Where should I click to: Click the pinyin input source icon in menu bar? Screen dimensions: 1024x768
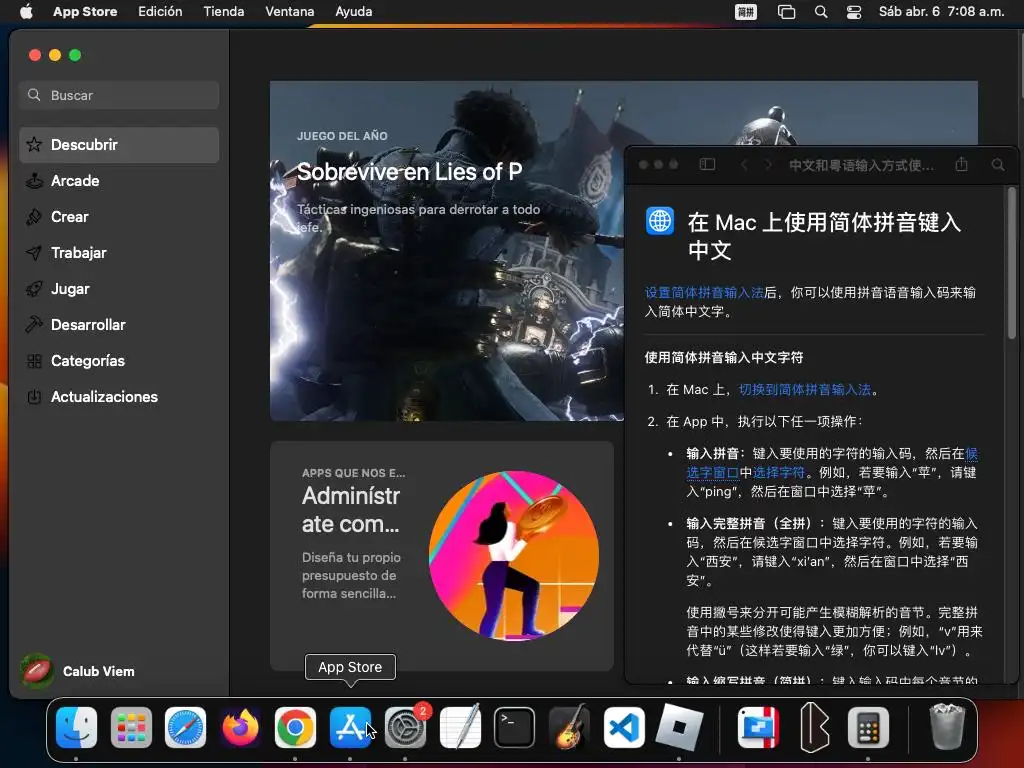(x=746, y=12)
